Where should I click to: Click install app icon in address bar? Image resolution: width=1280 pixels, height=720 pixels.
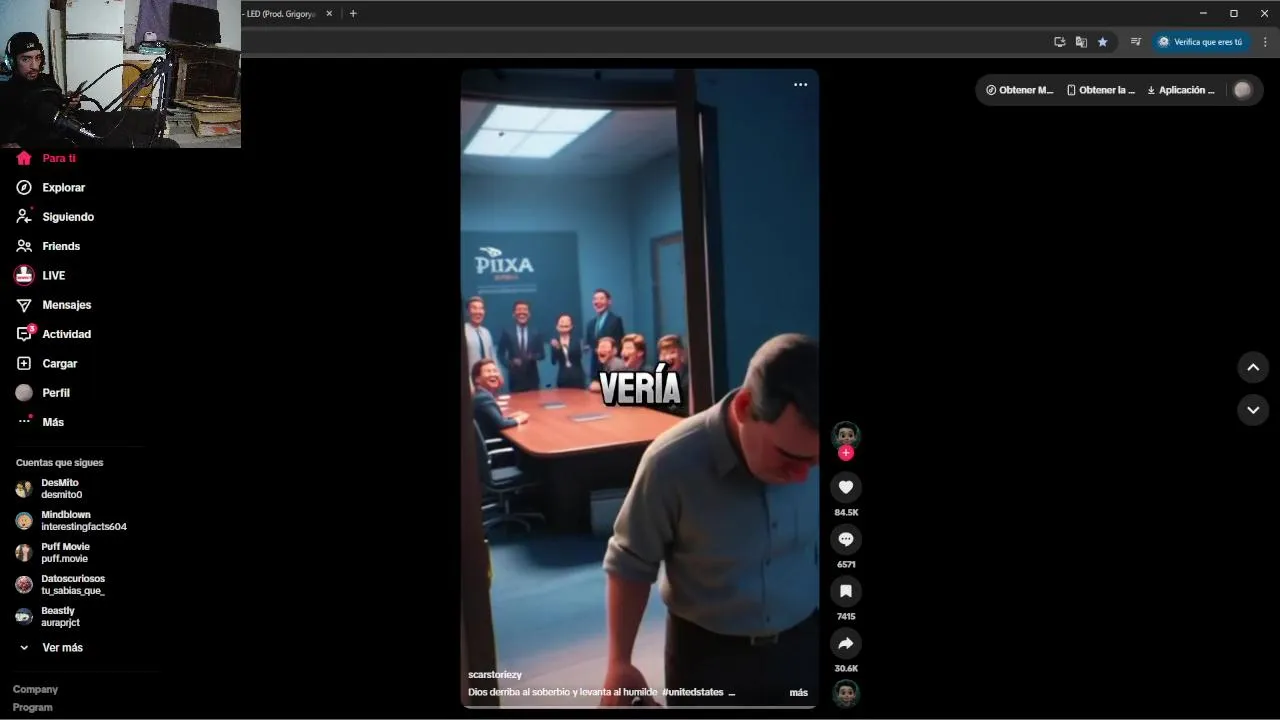point(1060,42)
